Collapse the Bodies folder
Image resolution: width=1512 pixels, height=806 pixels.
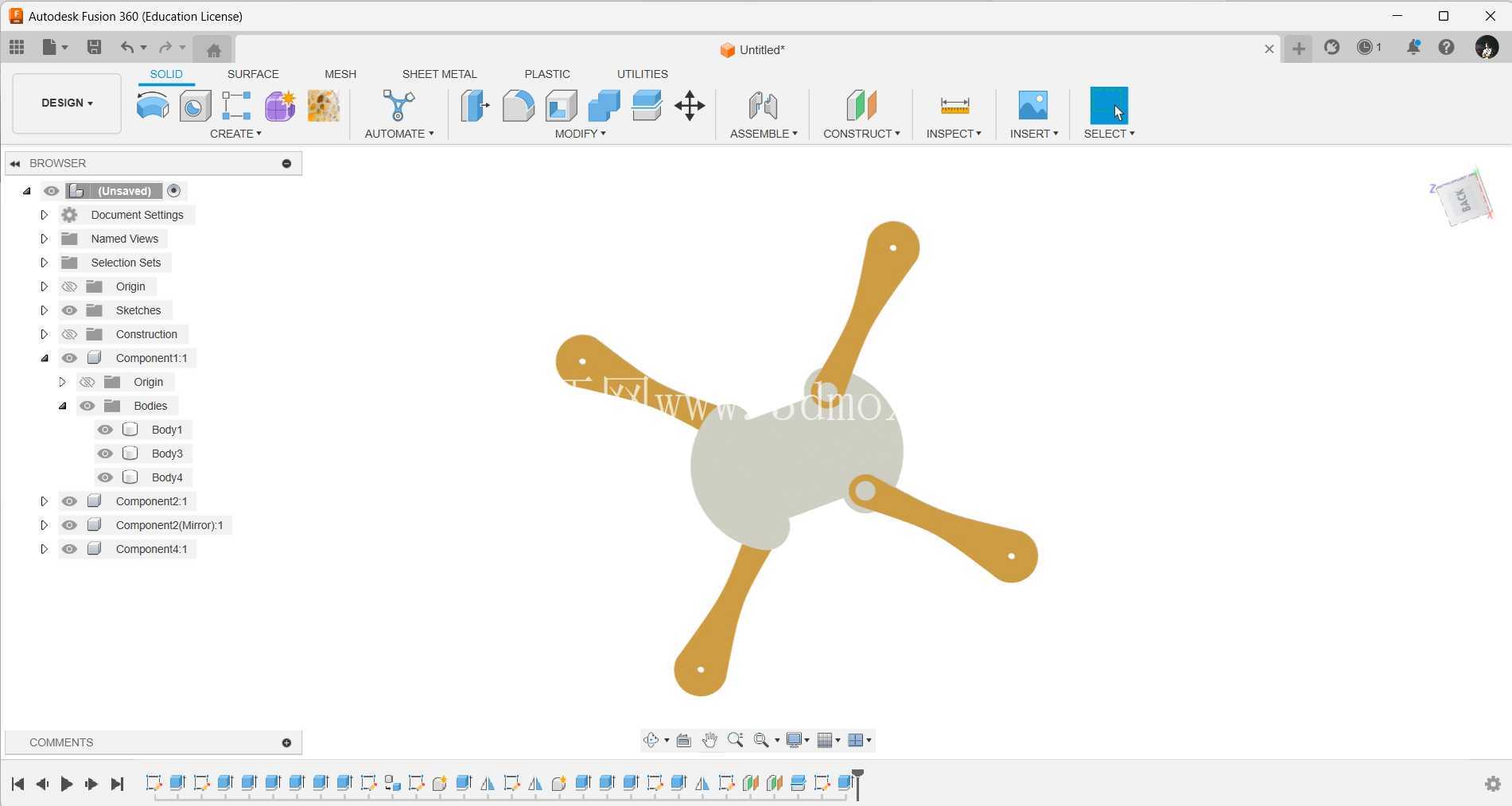point(62,406)
